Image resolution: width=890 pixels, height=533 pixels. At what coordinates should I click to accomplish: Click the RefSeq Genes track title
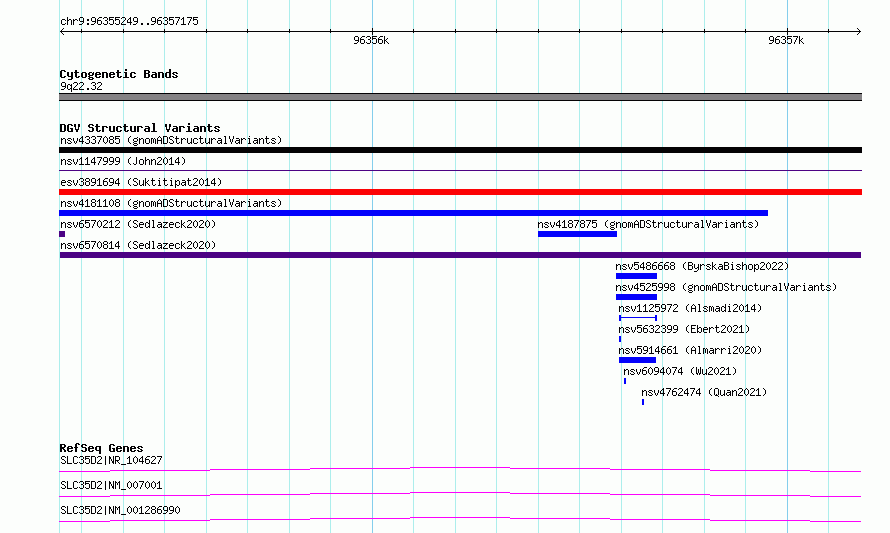coord(101,448)
